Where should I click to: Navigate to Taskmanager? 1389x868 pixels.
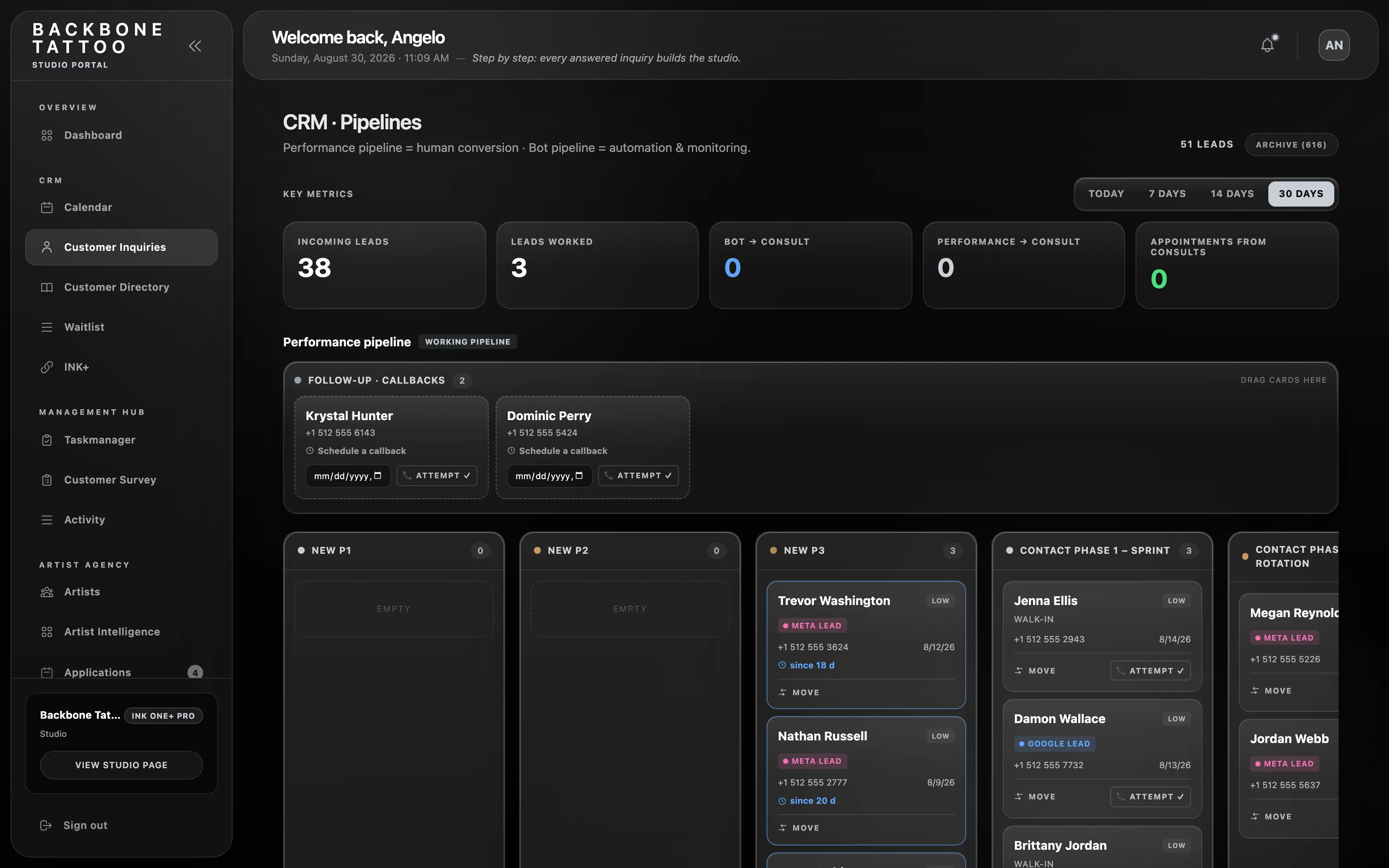[122, 440]
